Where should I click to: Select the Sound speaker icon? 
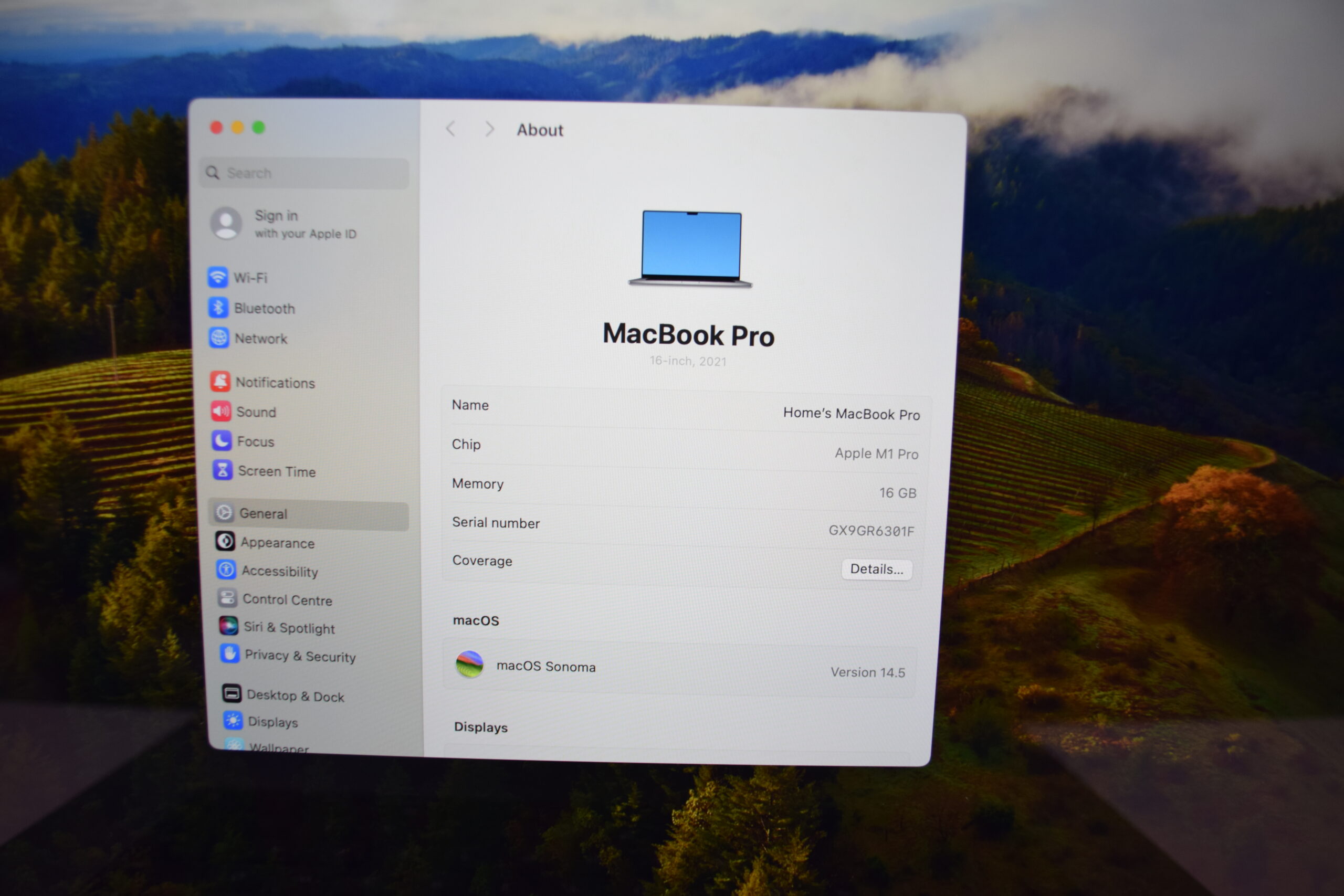(221, 411)
